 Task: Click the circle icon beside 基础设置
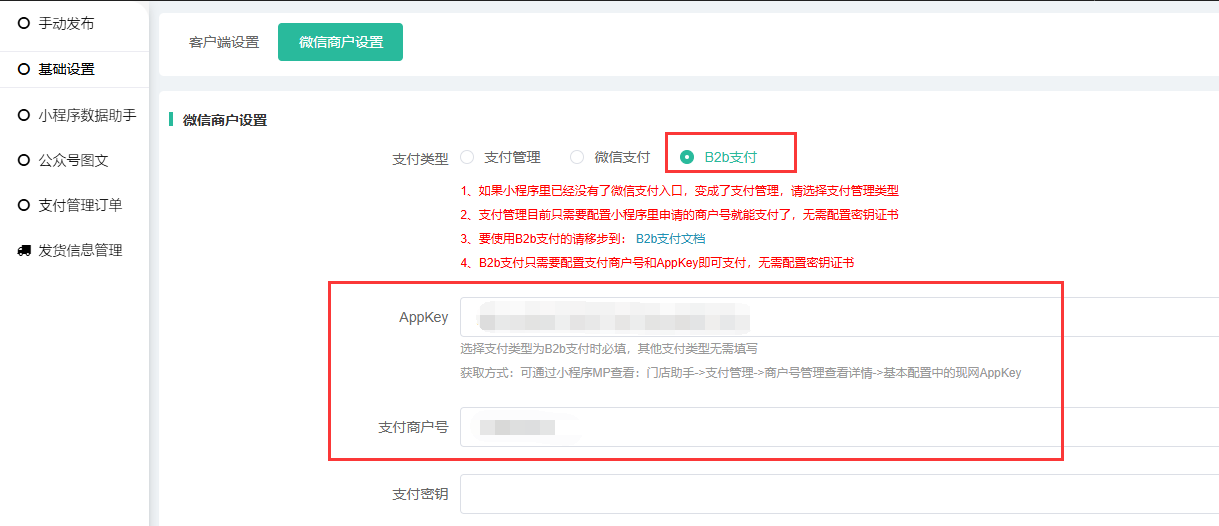coord(24,69)
